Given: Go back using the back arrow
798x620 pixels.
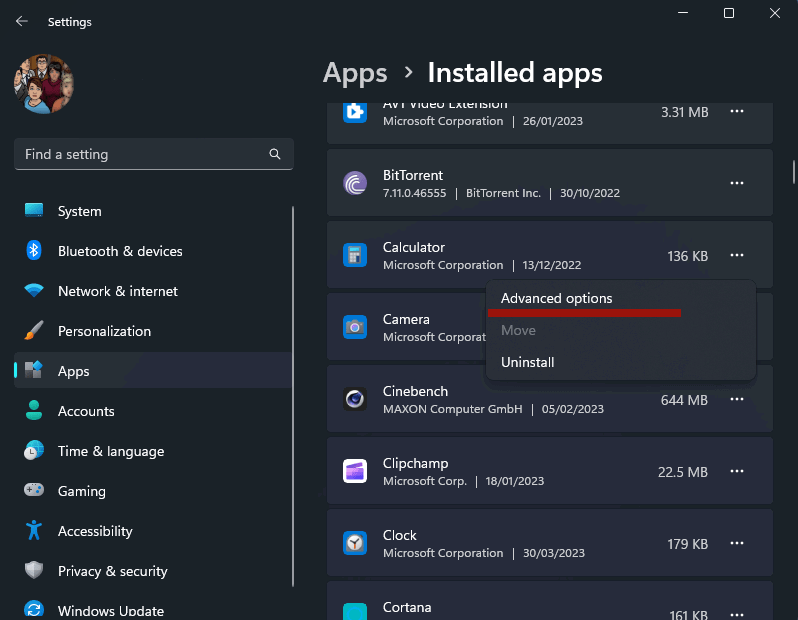Looking at the screenshot, I should (x=21, y=21).
